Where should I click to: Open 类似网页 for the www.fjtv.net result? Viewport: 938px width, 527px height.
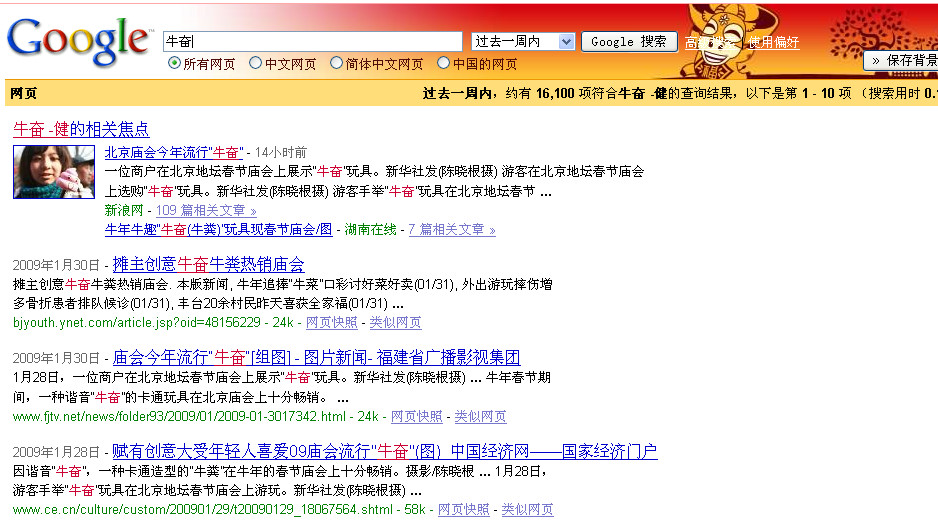point(480,417)
